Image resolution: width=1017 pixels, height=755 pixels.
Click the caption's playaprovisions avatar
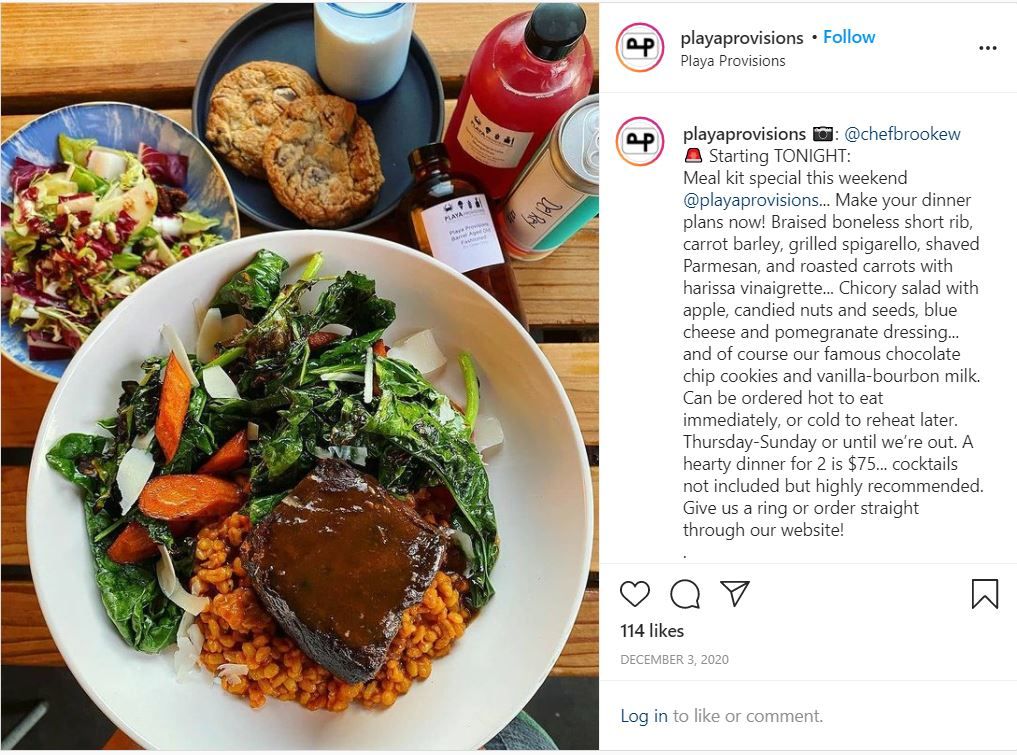(640, 141)
